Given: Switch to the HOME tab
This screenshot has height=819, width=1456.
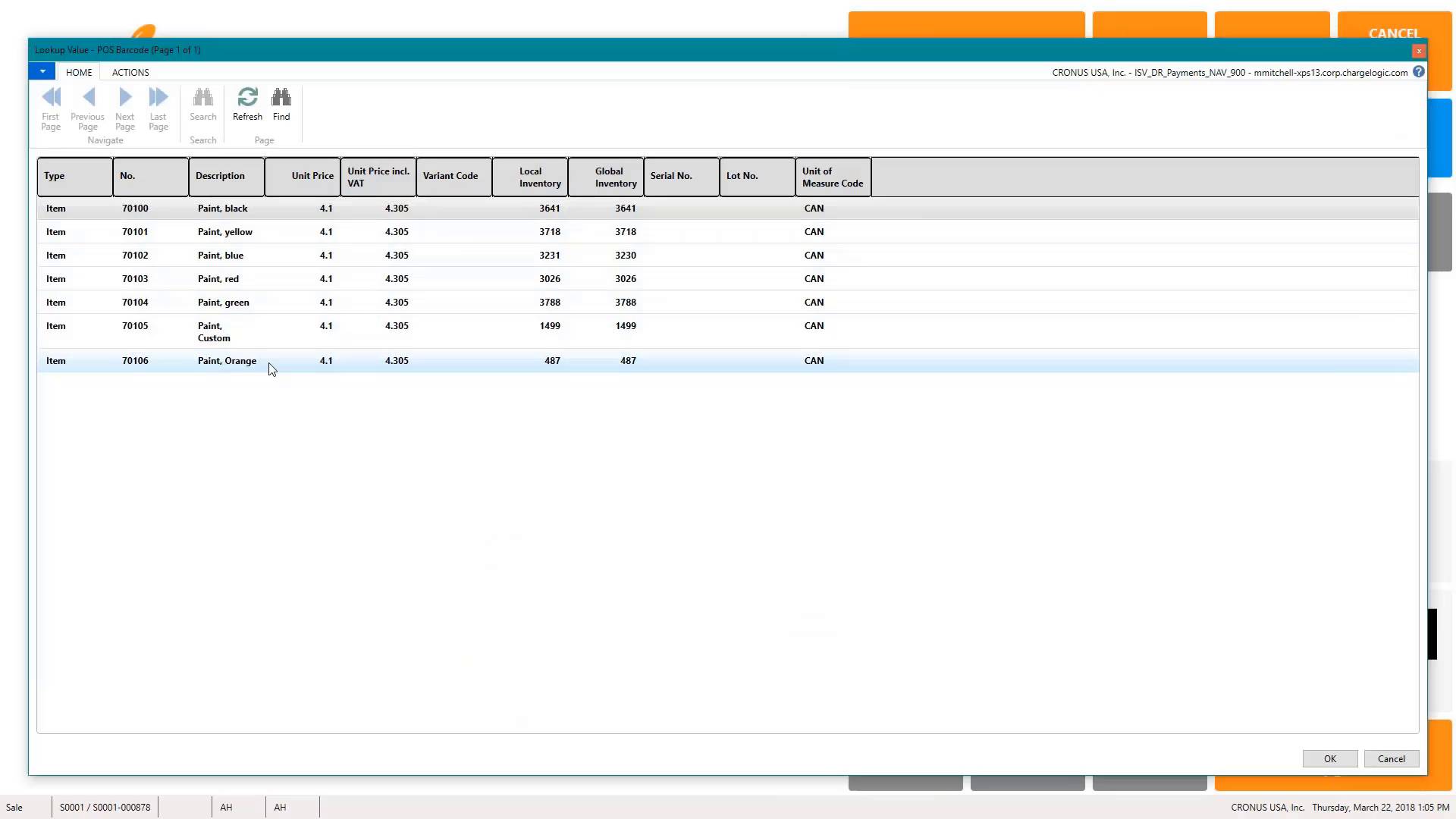Looking at the screenshot, I should point(79,72).
